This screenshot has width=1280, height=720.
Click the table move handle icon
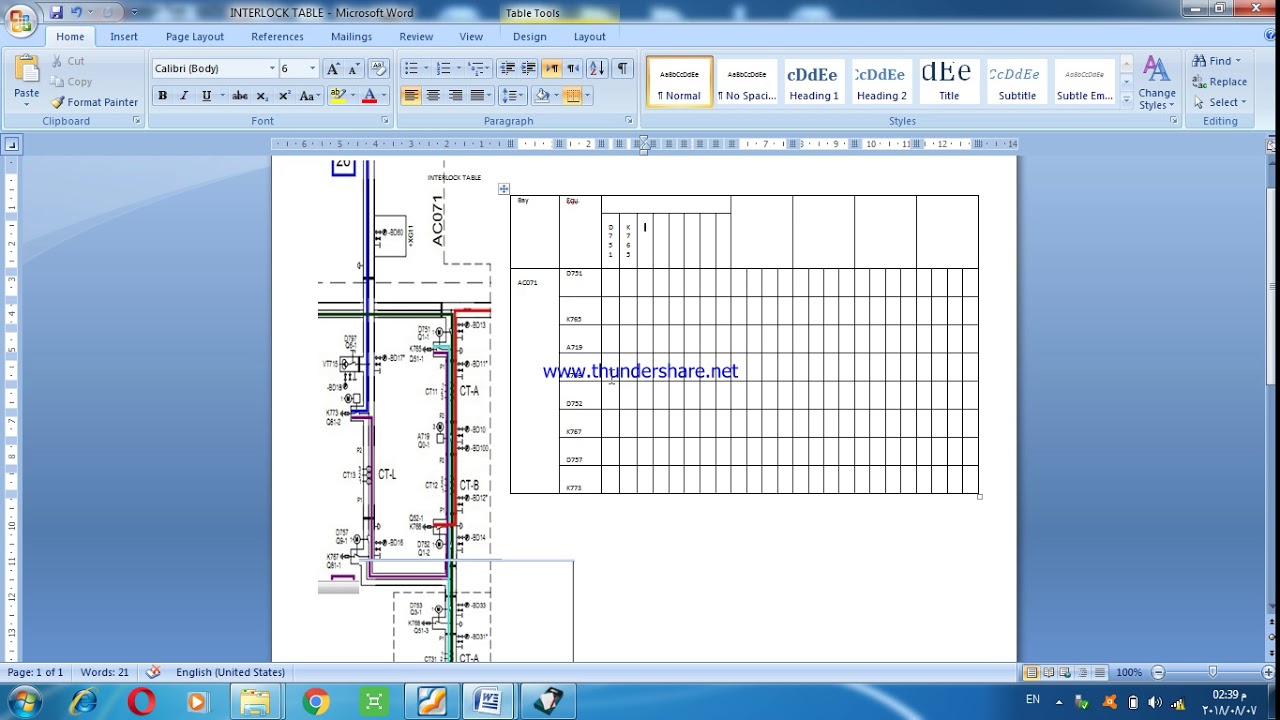[x=504, y=189]
